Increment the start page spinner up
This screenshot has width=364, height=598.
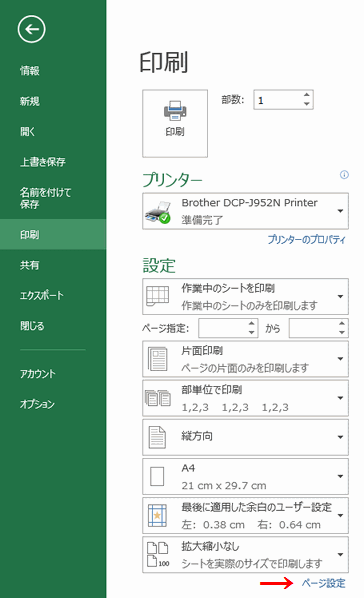251,324
